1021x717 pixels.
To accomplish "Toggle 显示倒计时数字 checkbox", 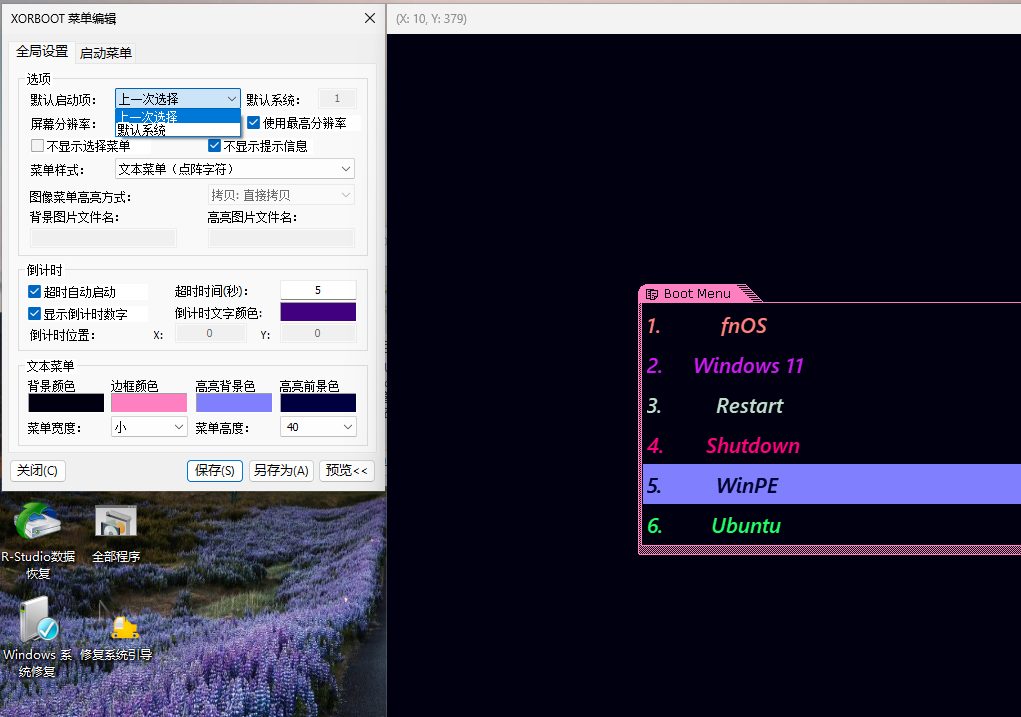I will pos(35,313).
